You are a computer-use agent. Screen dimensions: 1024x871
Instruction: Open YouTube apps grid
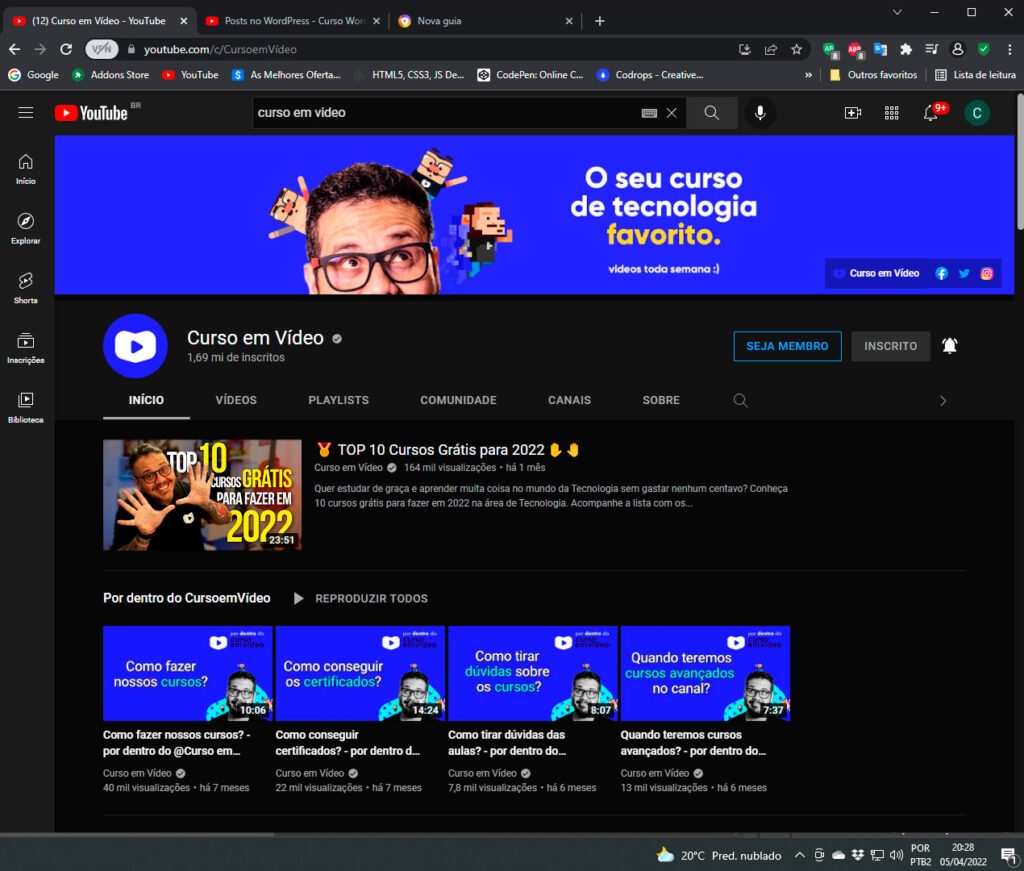(x=891, y=113)
